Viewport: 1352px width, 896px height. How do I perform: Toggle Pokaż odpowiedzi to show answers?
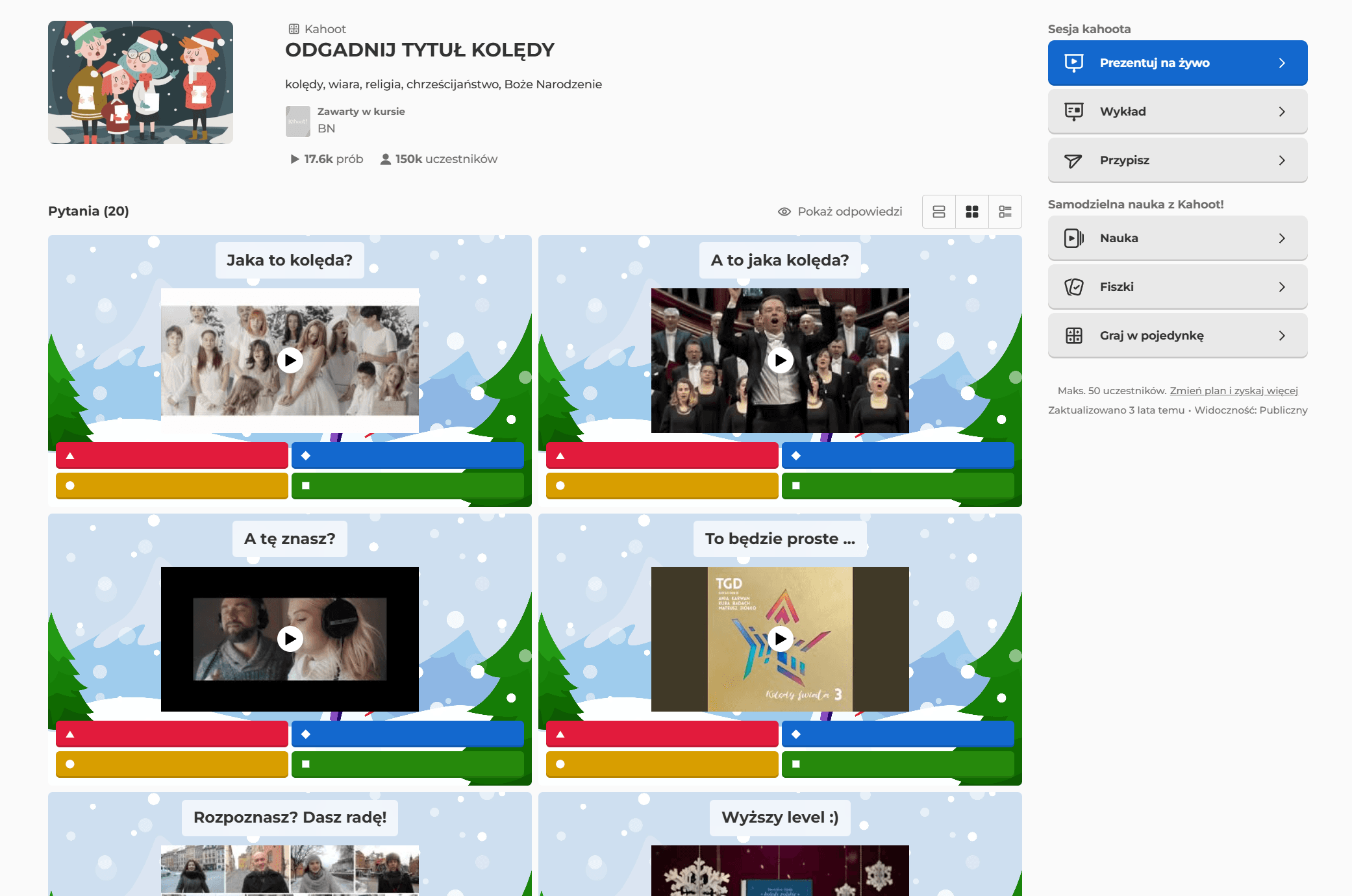(840, 212)
